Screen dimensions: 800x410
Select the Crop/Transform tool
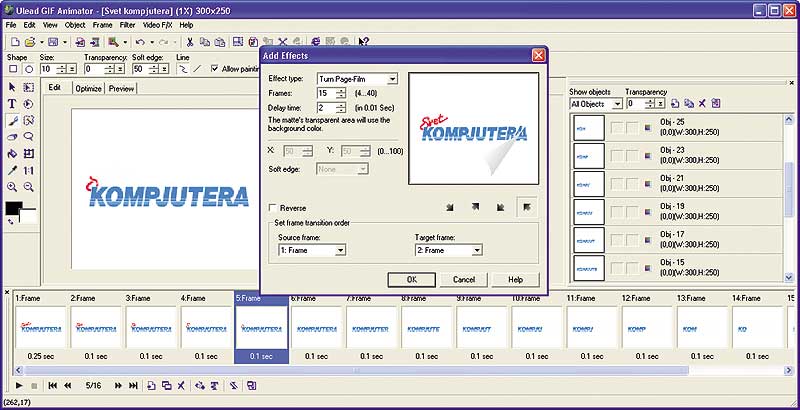[x=29, y=153]
